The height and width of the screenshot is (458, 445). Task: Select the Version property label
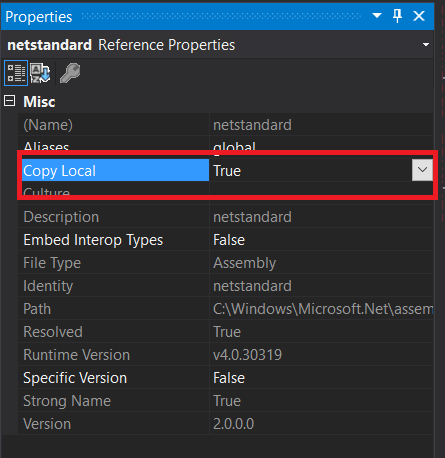click(x=47, y=424)
